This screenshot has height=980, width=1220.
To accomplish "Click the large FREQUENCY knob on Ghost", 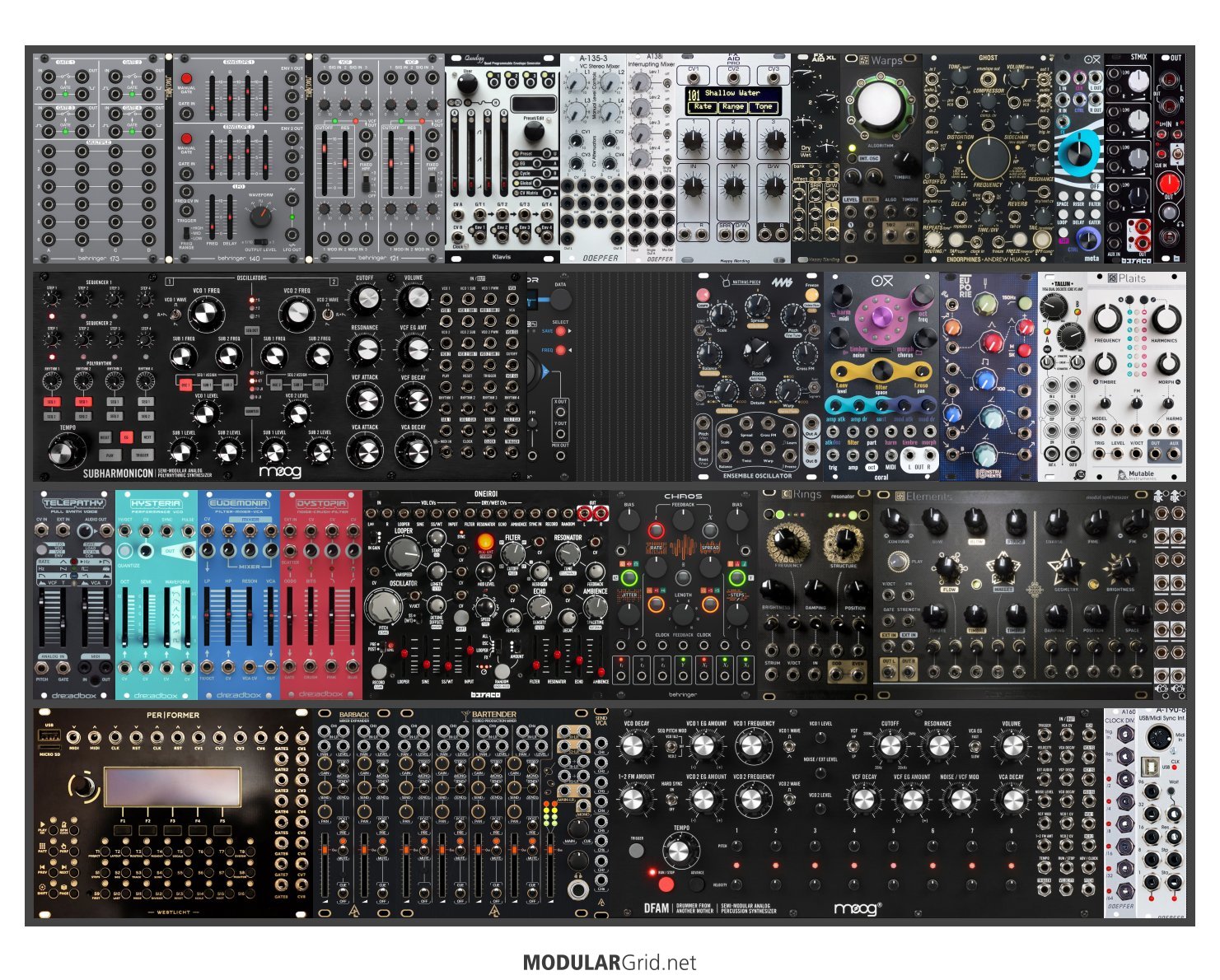I will pyautogui.click(x=989, y=159).
